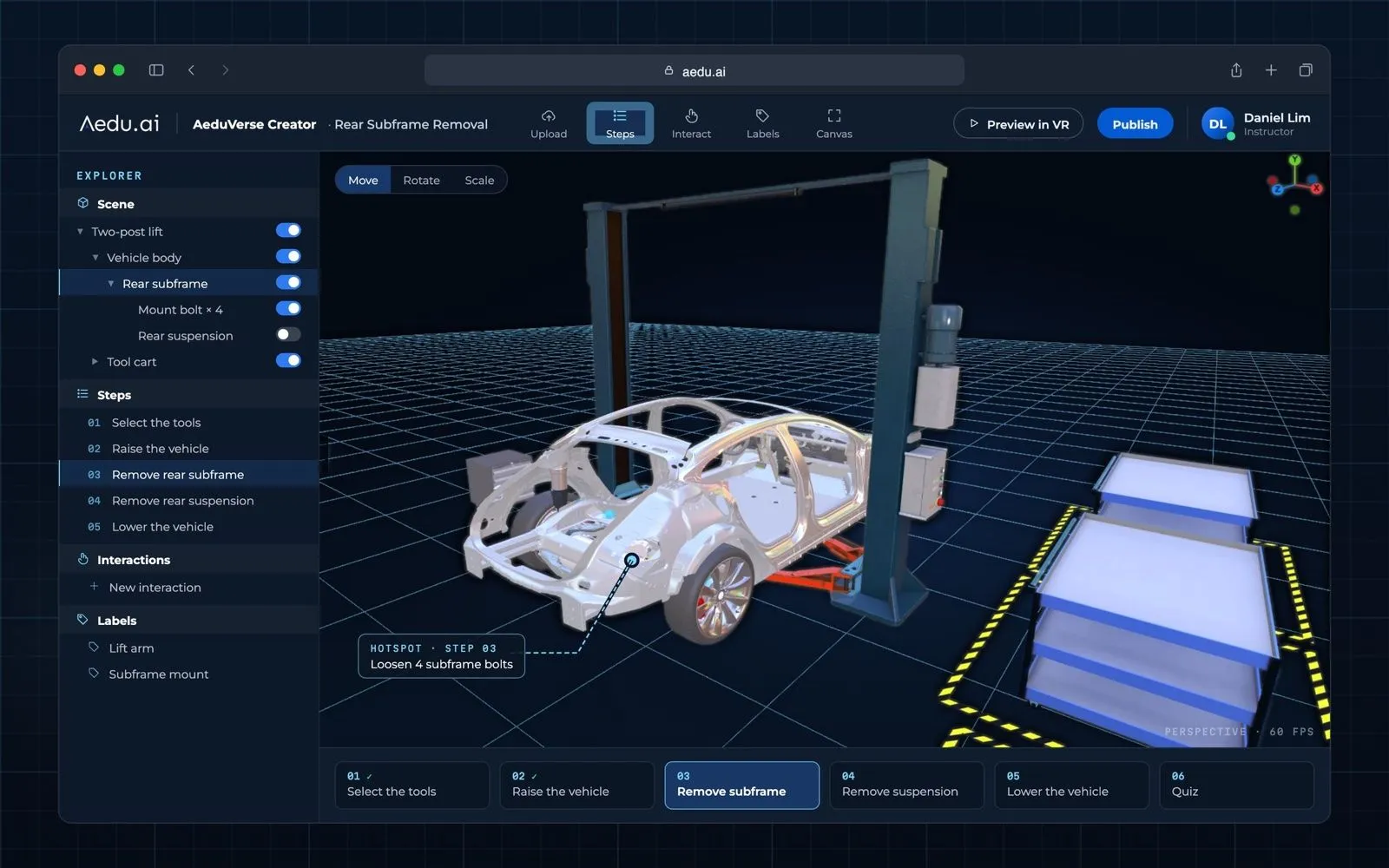Switch to Move transform mode
The image size is (1389, 868).
pyautogui.click(x=363, y=180)
